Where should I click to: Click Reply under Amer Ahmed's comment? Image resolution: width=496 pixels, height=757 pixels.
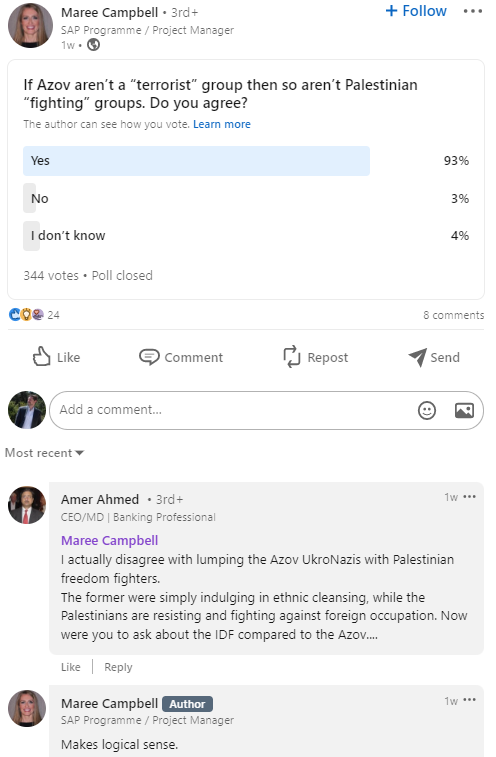[118, 667]
